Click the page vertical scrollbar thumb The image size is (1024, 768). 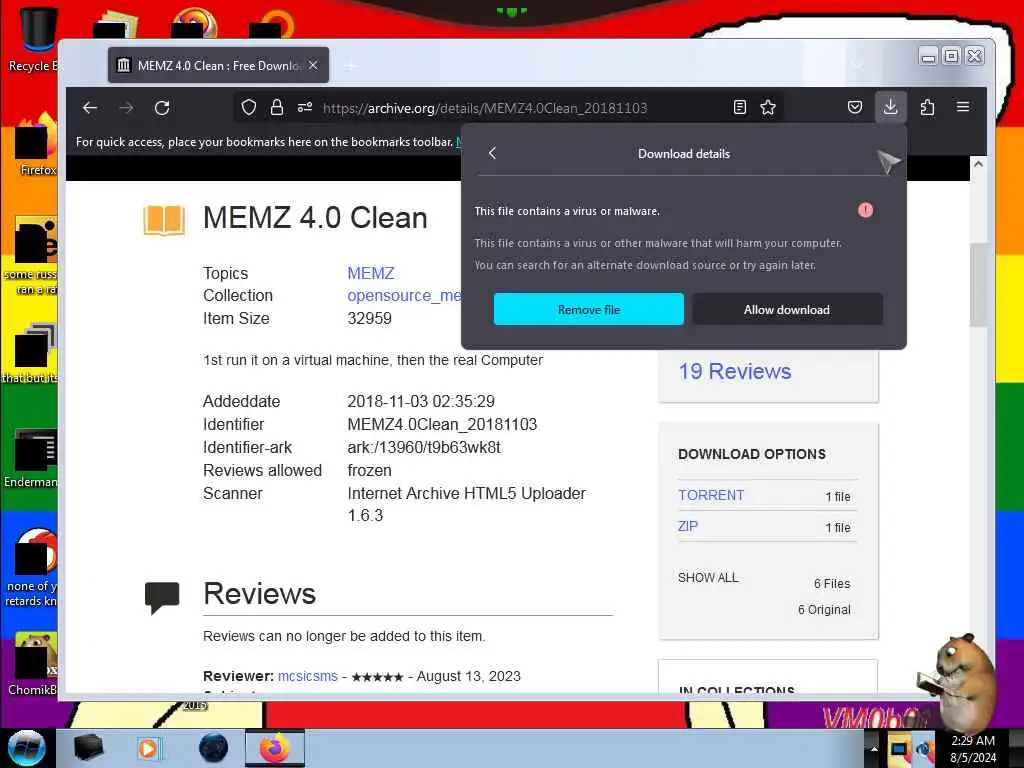978,284
